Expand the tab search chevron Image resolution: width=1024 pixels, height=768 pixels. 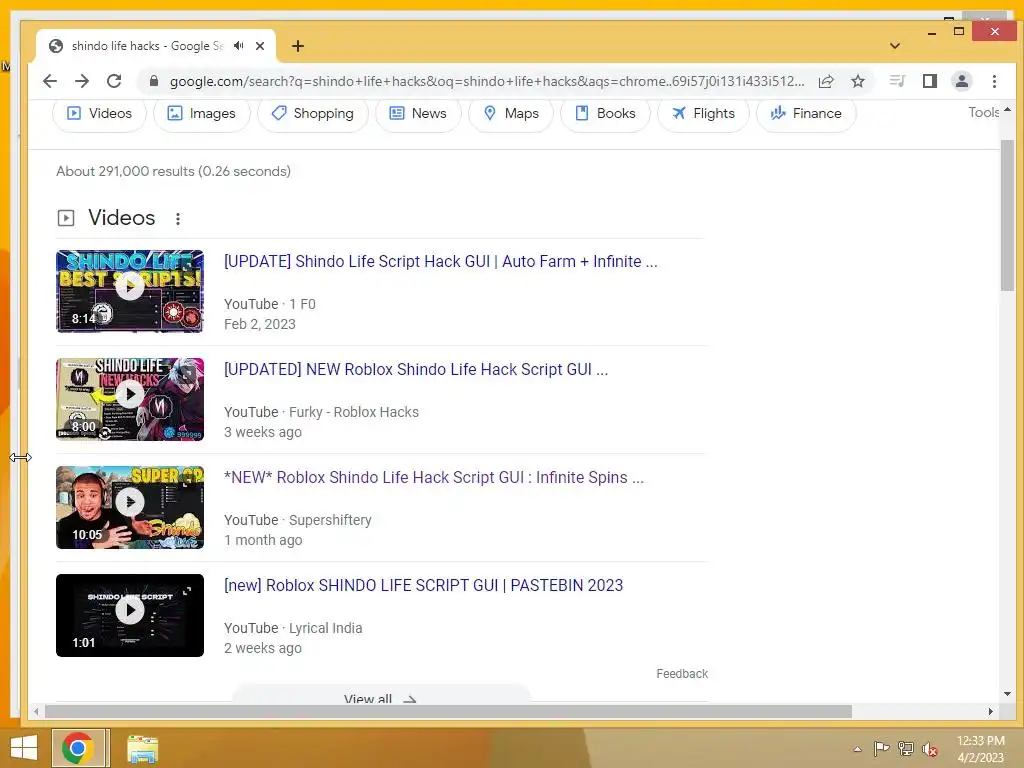[895, 46]
